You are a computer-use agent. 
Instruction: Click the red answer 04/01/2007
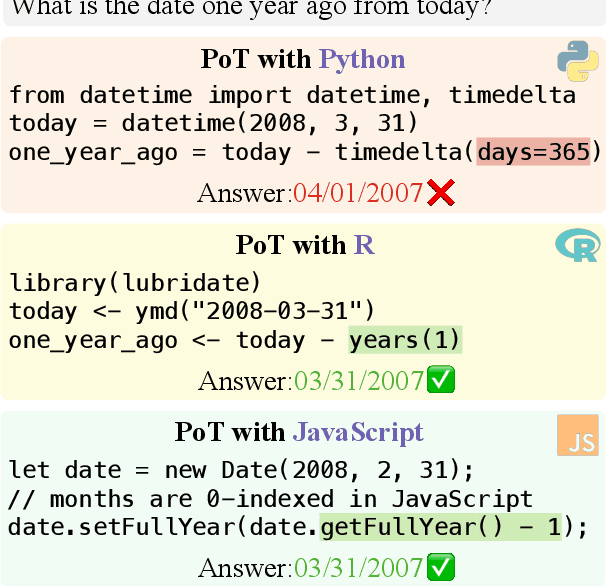(x=358, y=193)
